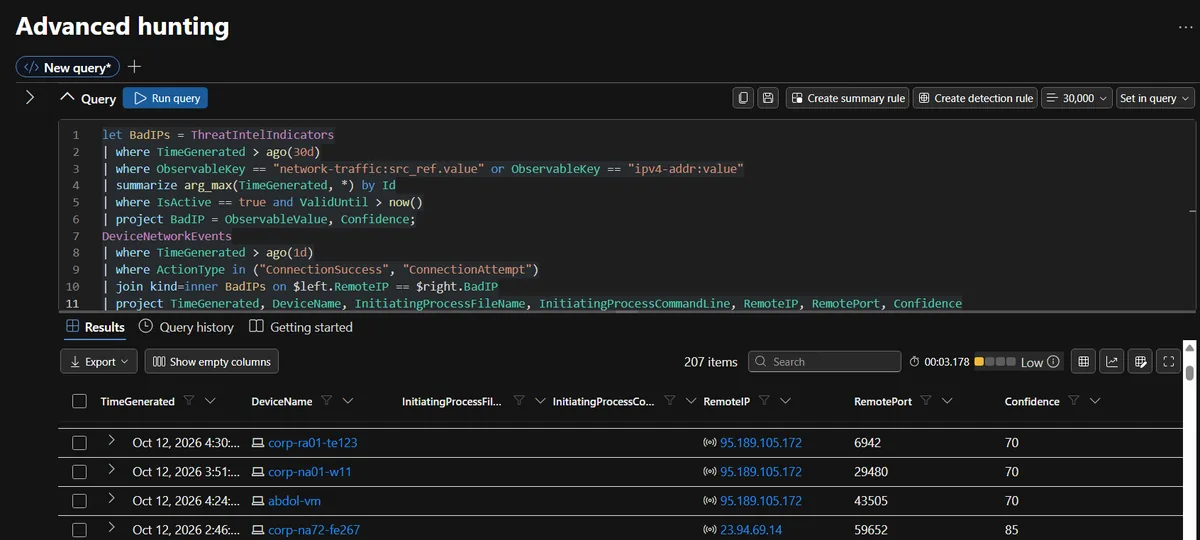
Task: Click the Confidence value 85
Action: click(1012, 529)
